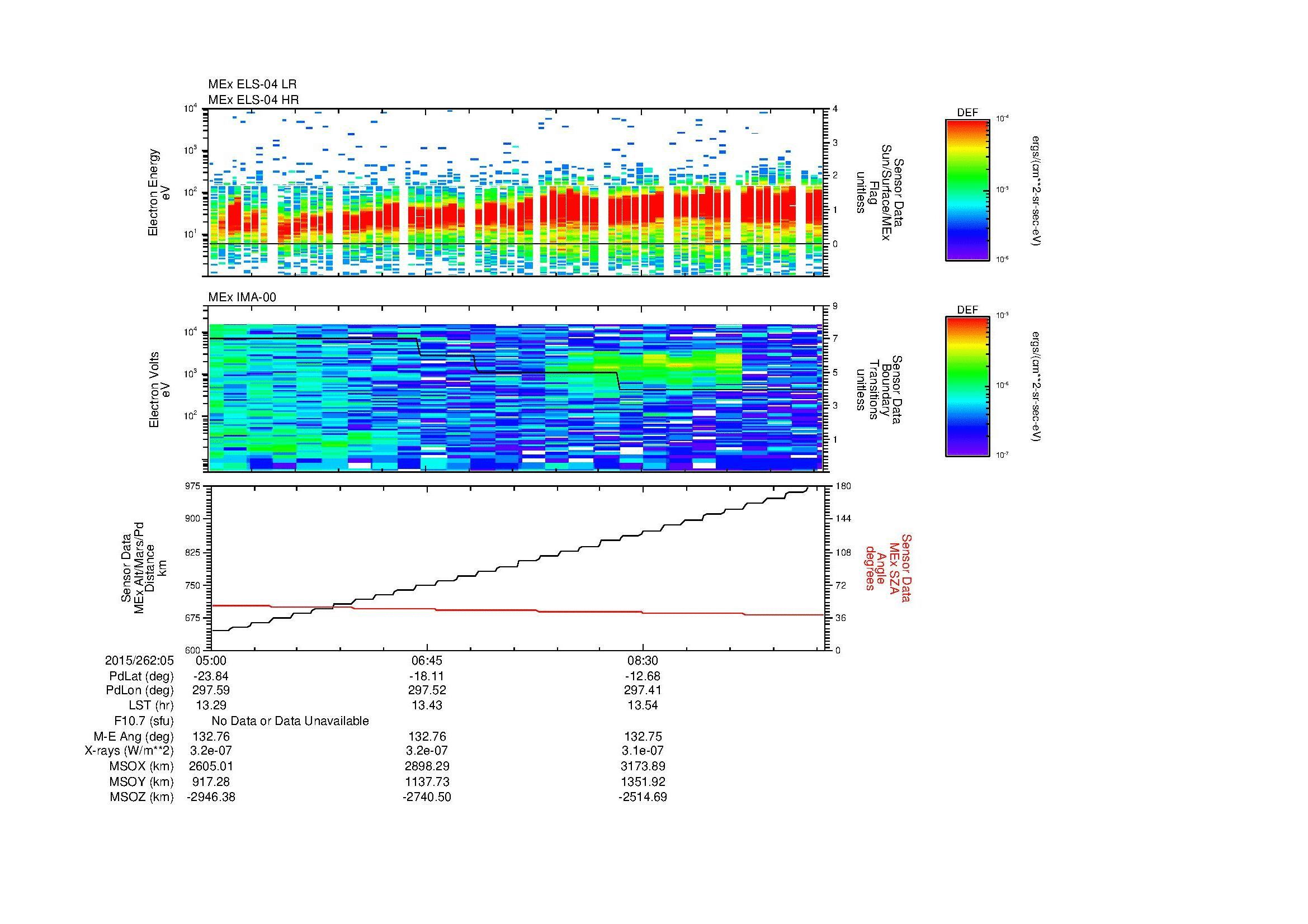Click the MSOY value '1137.73'
The image size is (1308, 924).
(427, 781)
